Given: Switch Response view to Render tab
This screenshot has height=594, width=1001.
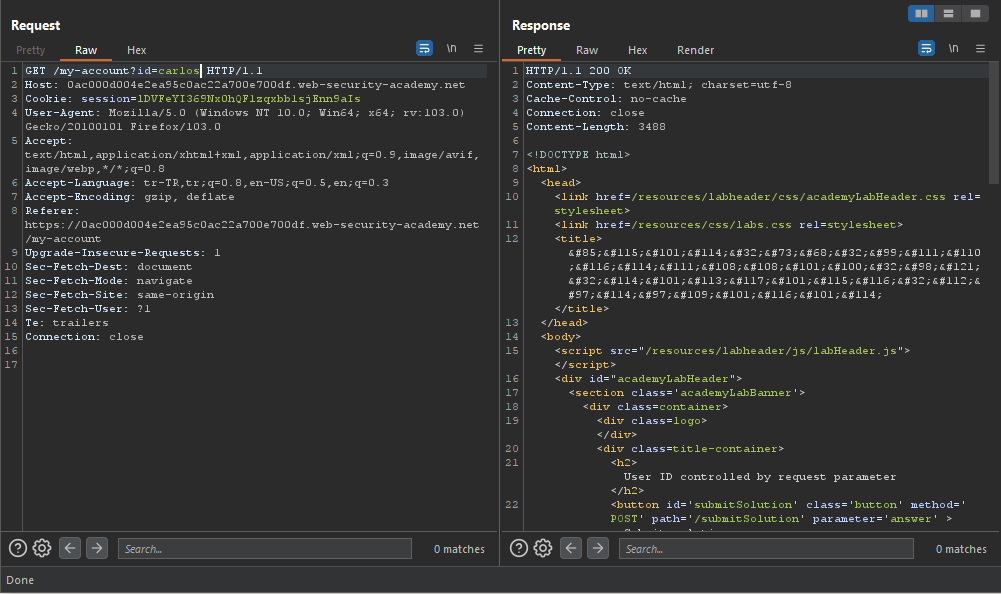Looking at the screenshot, I should tap(696, 50).
